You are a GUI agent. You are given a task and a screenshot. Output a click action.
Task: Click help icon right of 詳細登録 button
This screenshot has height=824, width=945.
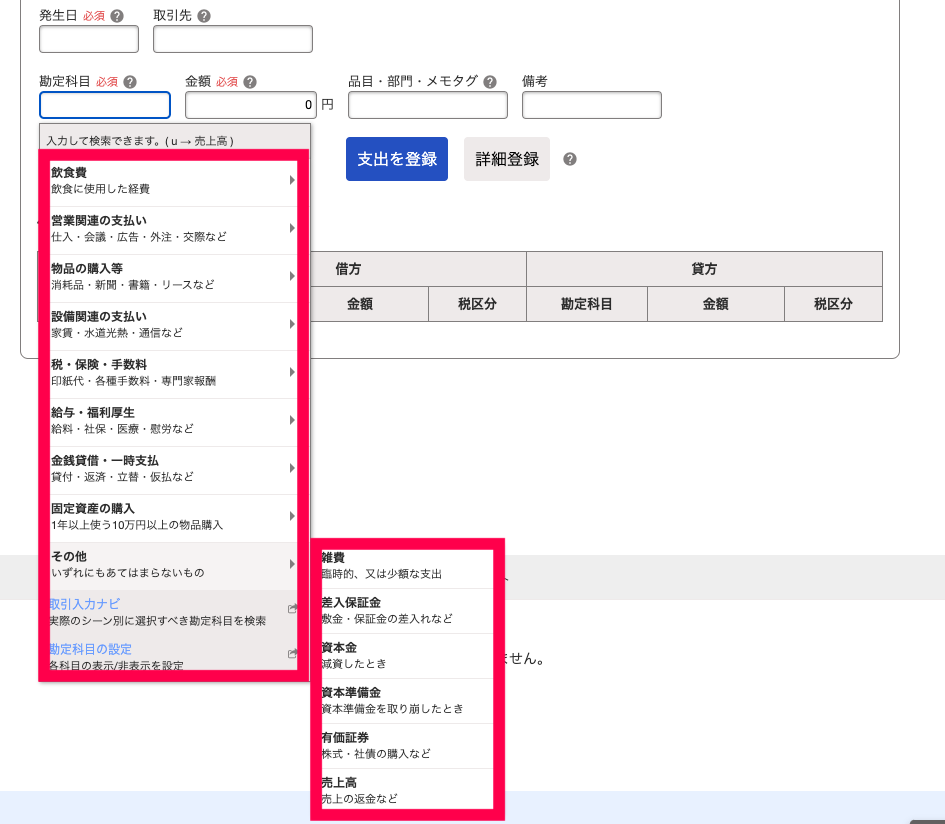pos(570,159)
